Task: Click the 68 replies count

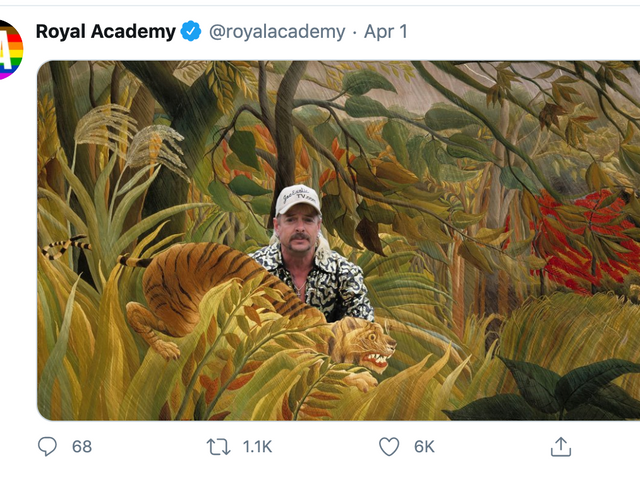Action: point(82,447)
